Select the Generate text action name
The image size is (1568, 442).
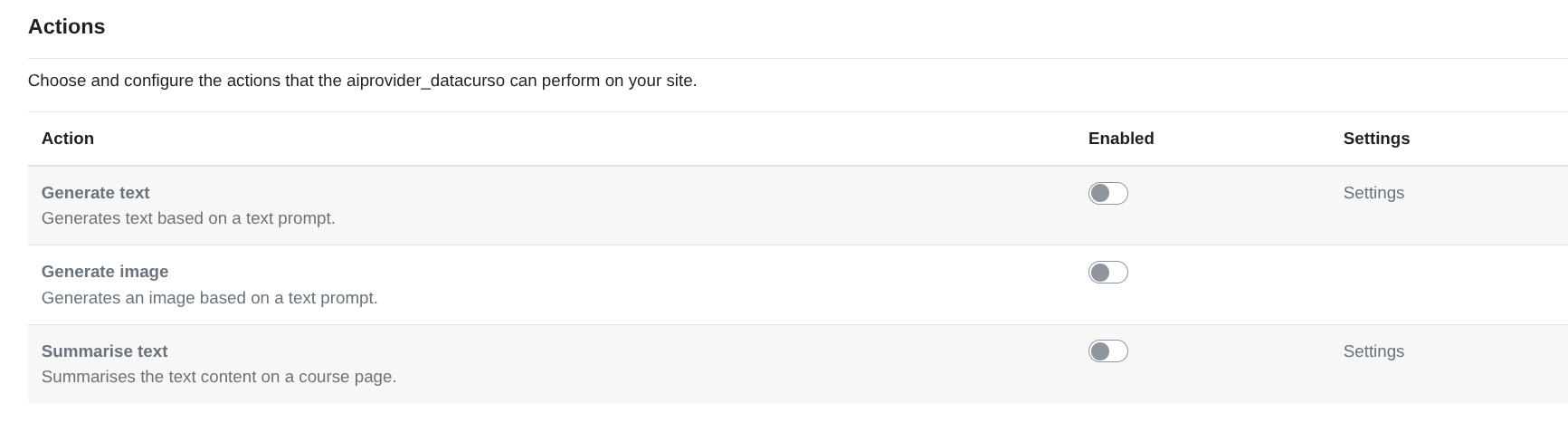tap(95, 193)
